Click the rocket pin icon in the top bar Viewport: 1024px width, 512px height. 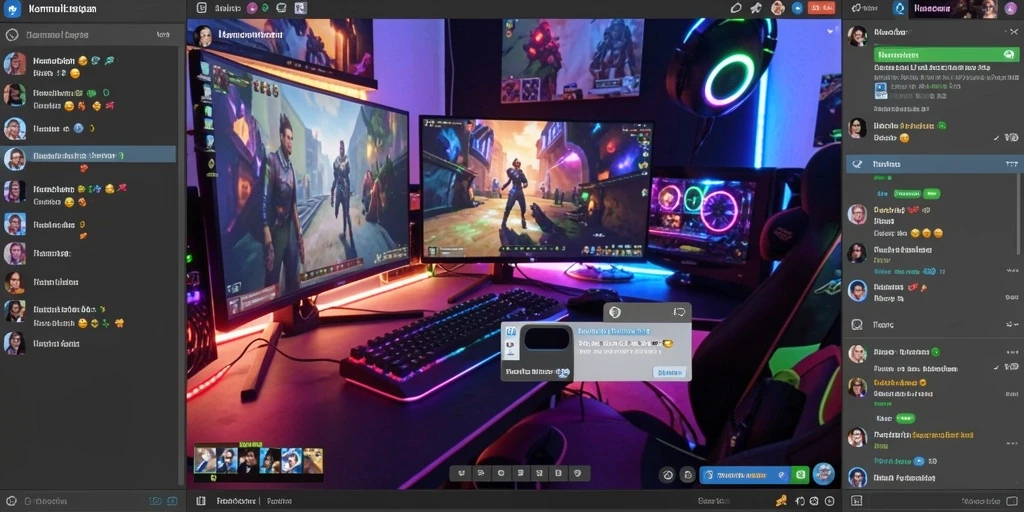click(756, 8)
